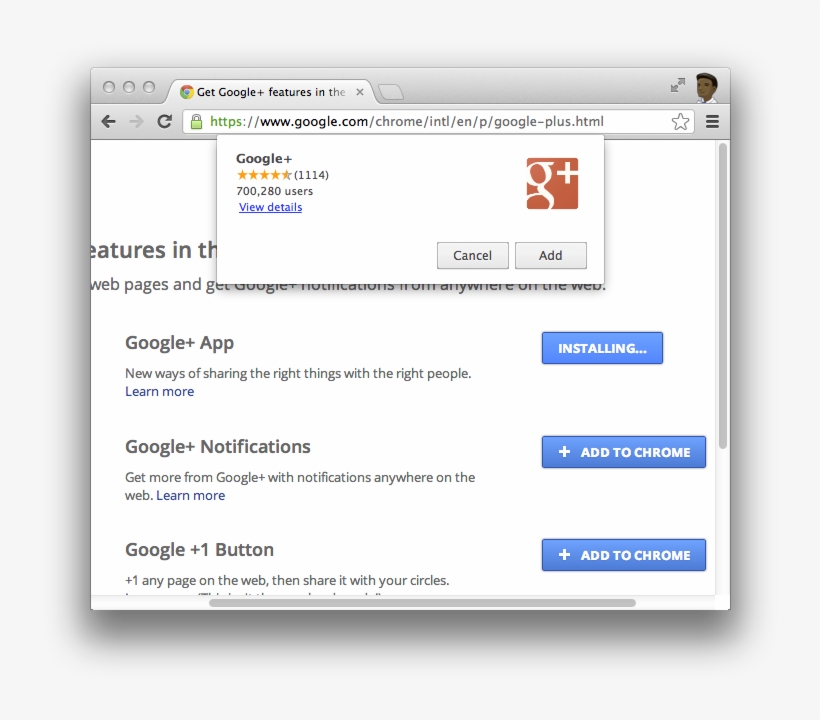The height and width of the screenshot is (720, 820).
Task: Open the Chrome menu via hamburger icon
Action: (x=712, y=121)
